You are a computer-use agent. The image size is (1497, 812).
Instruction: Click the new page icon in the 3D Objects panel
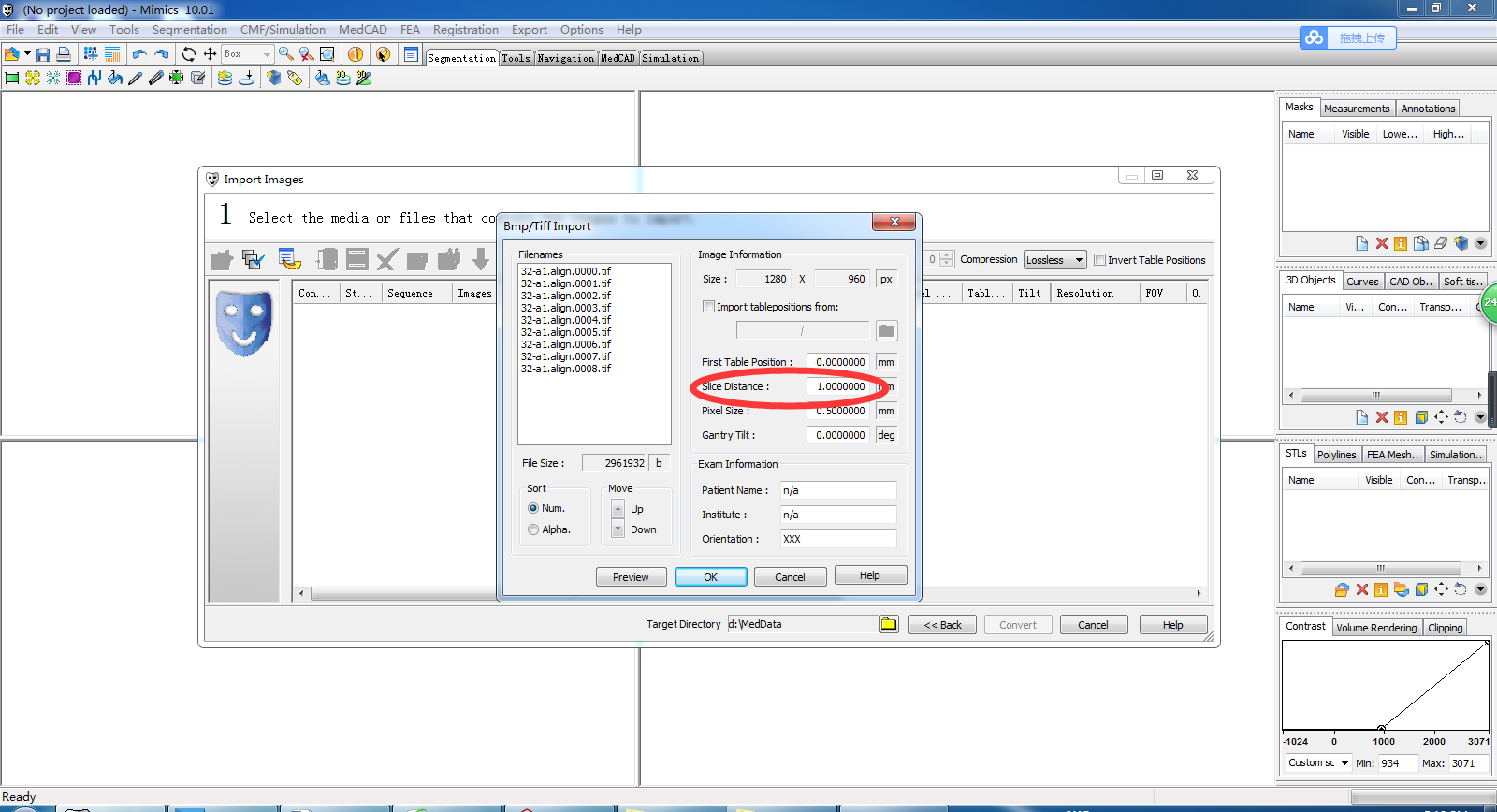click(x=1362, y=417)
